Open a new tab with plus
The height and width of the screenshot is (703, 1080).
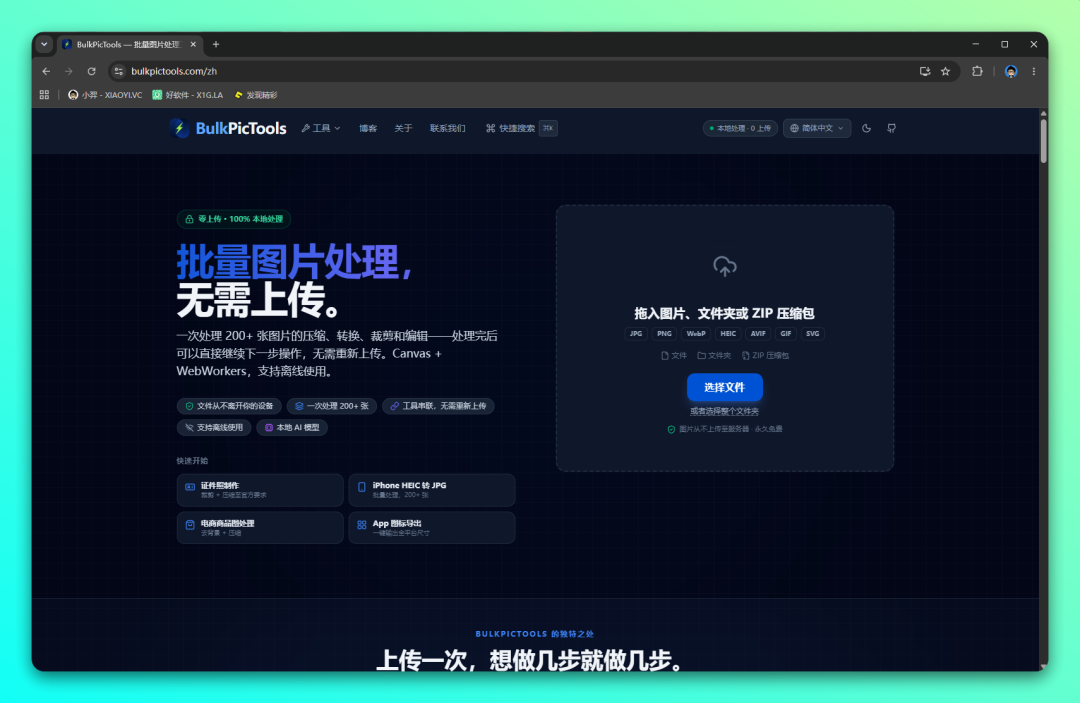(x=216, y=44)
